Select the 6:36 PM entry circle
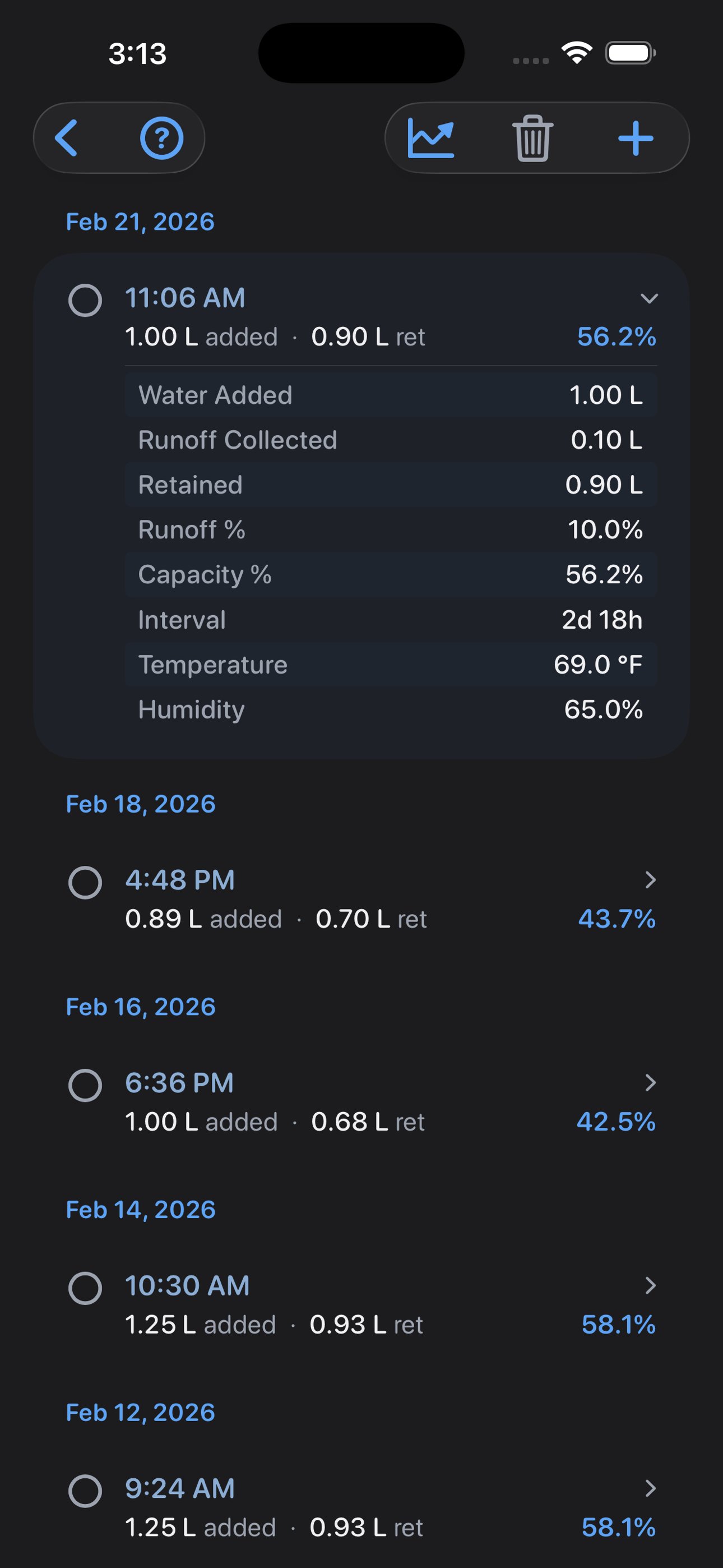The image size is (723, 1568). 85,1085
